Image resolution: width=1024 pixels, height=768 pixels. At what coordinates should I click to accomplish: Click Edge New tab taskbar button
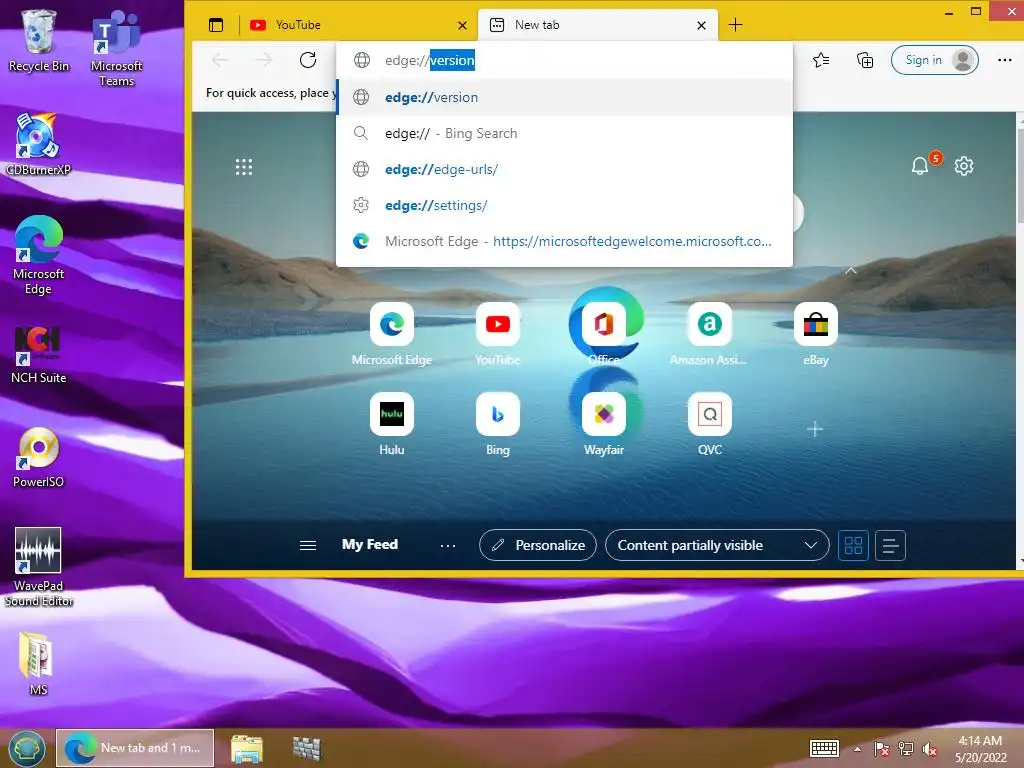[135, 748]
